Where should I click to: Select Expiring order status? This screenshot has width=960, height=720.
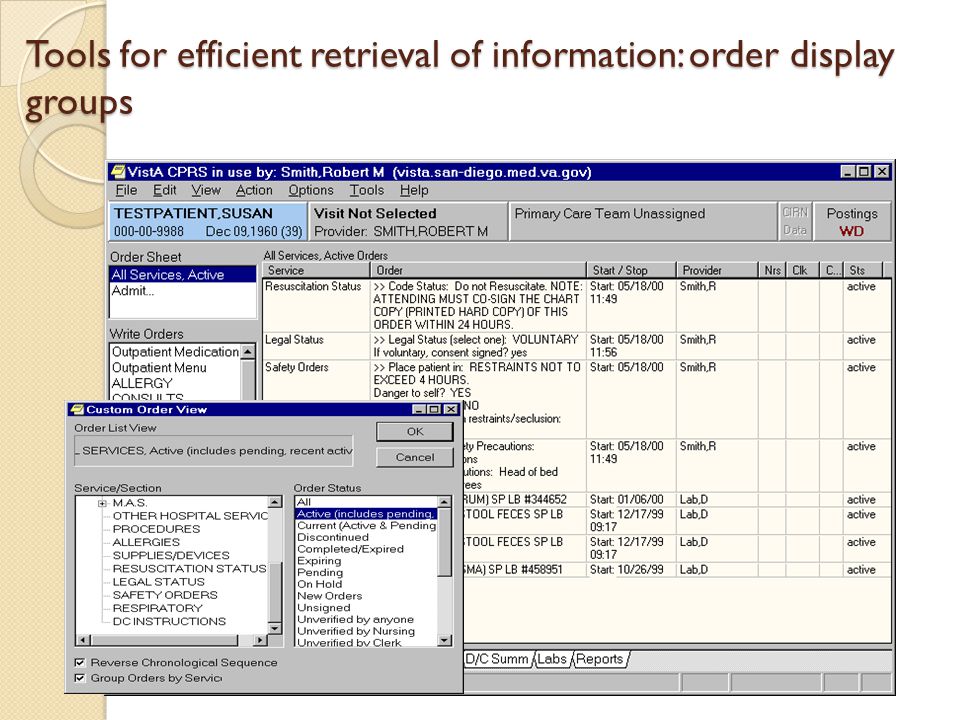(366, 560)
